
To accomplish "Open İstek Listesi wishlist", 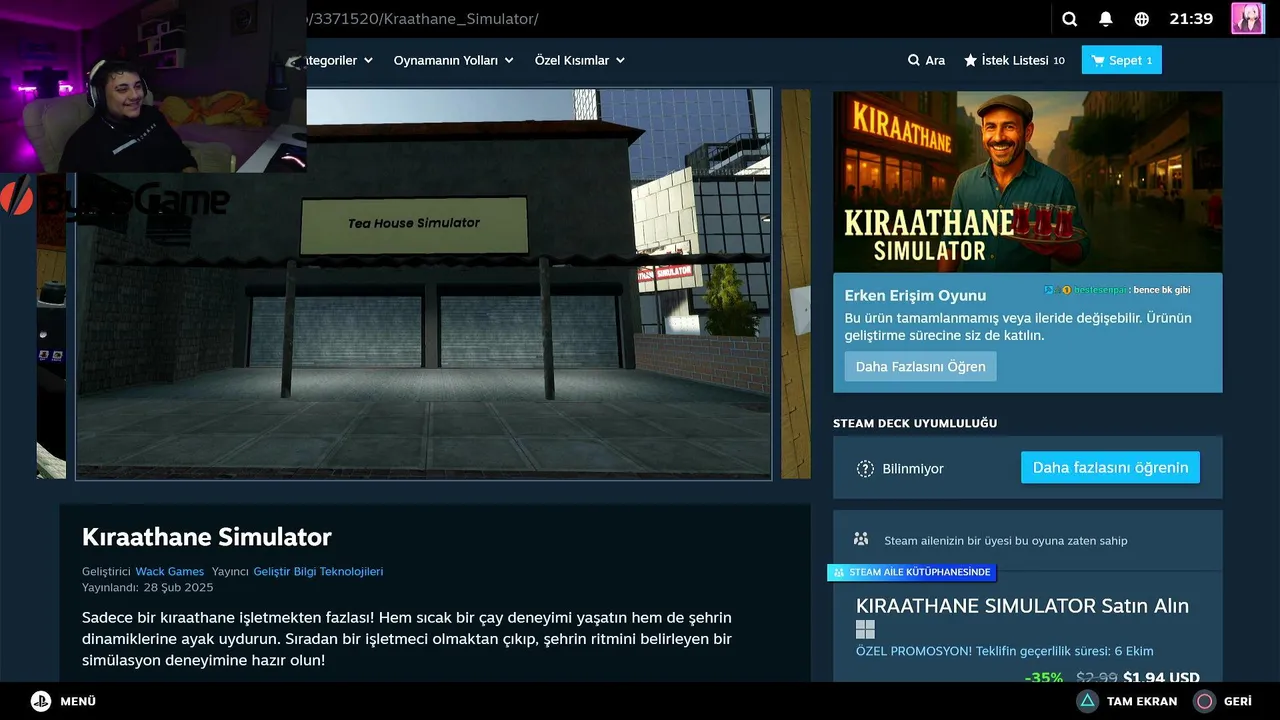I will (x=1014, y=60).
